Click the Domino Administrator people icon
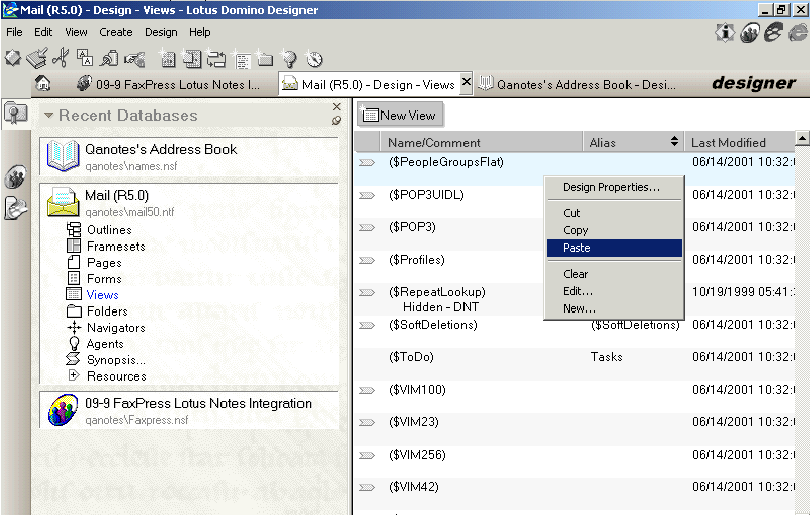Image resolution: width=810 pixels, height=515 pixels. [x=750, y=33]
